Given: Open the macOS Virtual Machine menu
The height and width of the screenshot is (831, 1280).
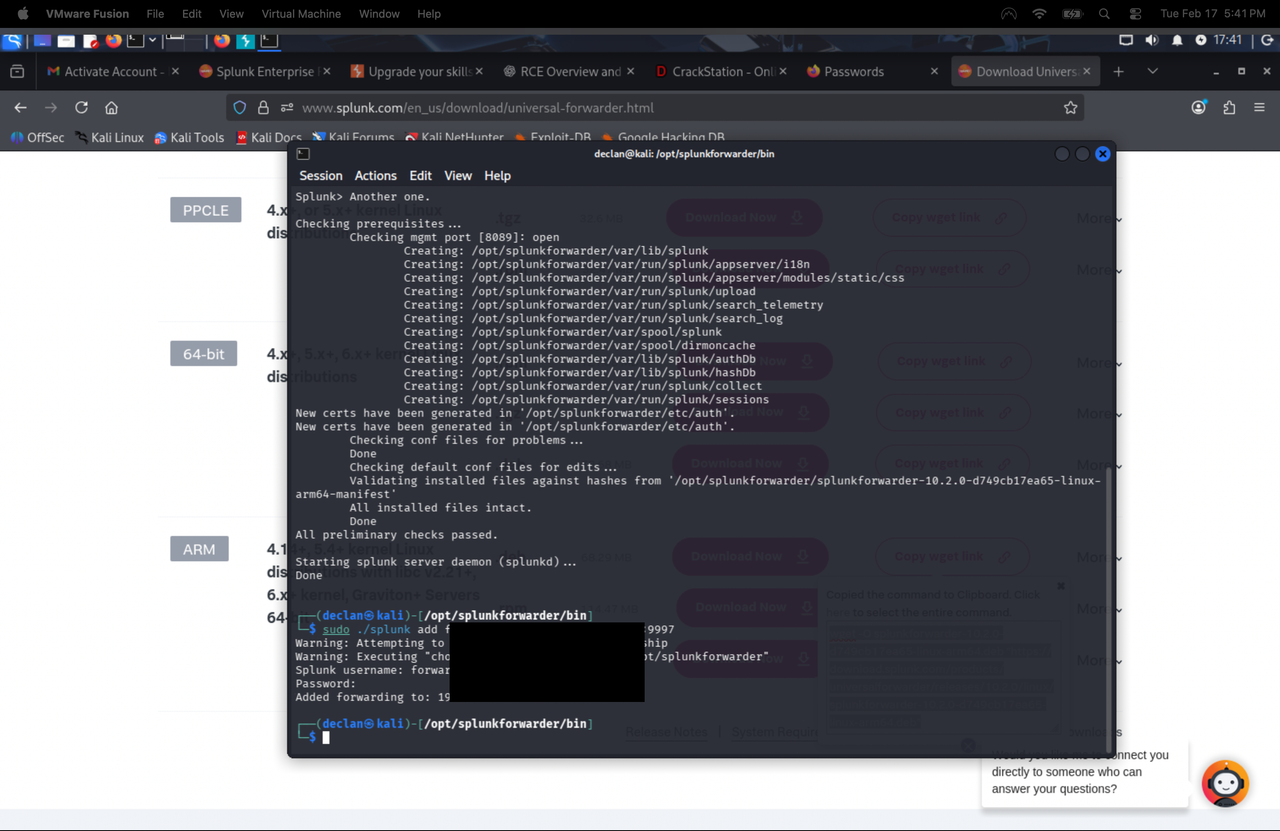Looking at the screenshot, I should (x=301, y=14).
